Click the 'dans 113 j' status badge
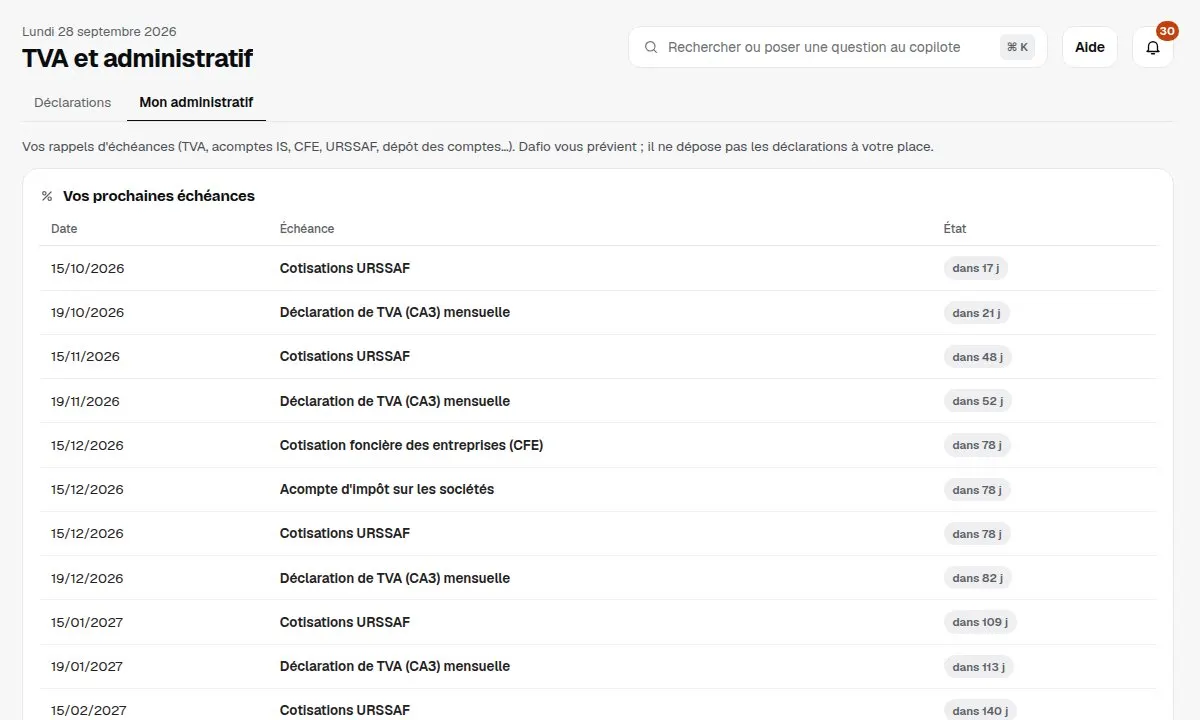The width and height of the screenshot is (1200, 720). 979,667
